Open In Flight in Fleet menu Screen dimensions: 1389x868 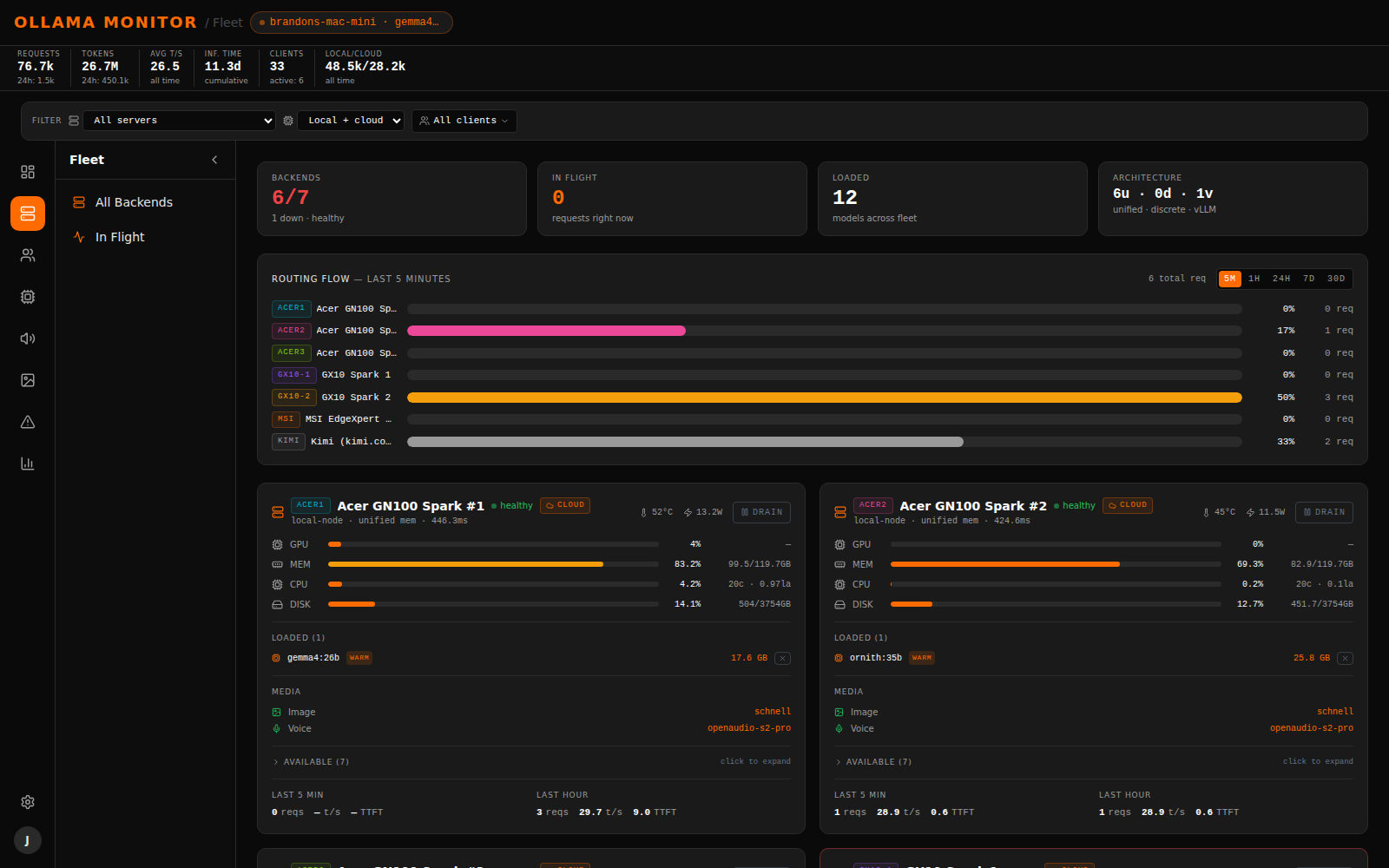tap(145, 237)
